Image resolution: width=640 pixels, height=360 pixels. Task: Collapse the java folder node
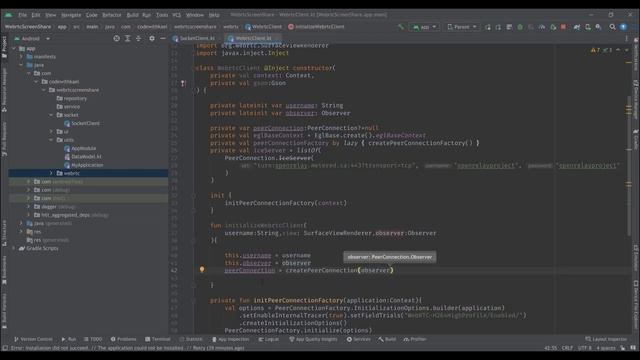click(x=22, y=65)
